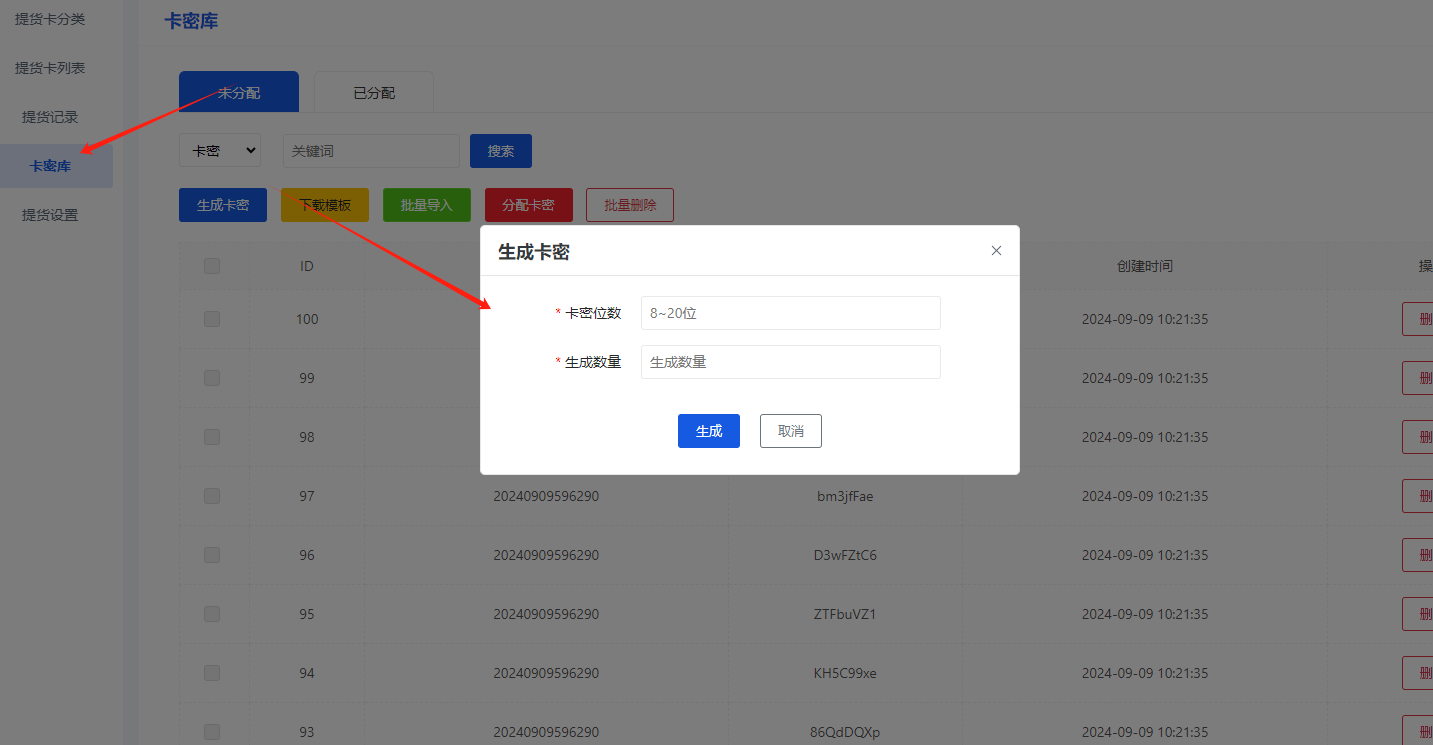Cancel the dialog via 取消
This screenshot has height=745, width=1433.
click(x=790, y=430)
